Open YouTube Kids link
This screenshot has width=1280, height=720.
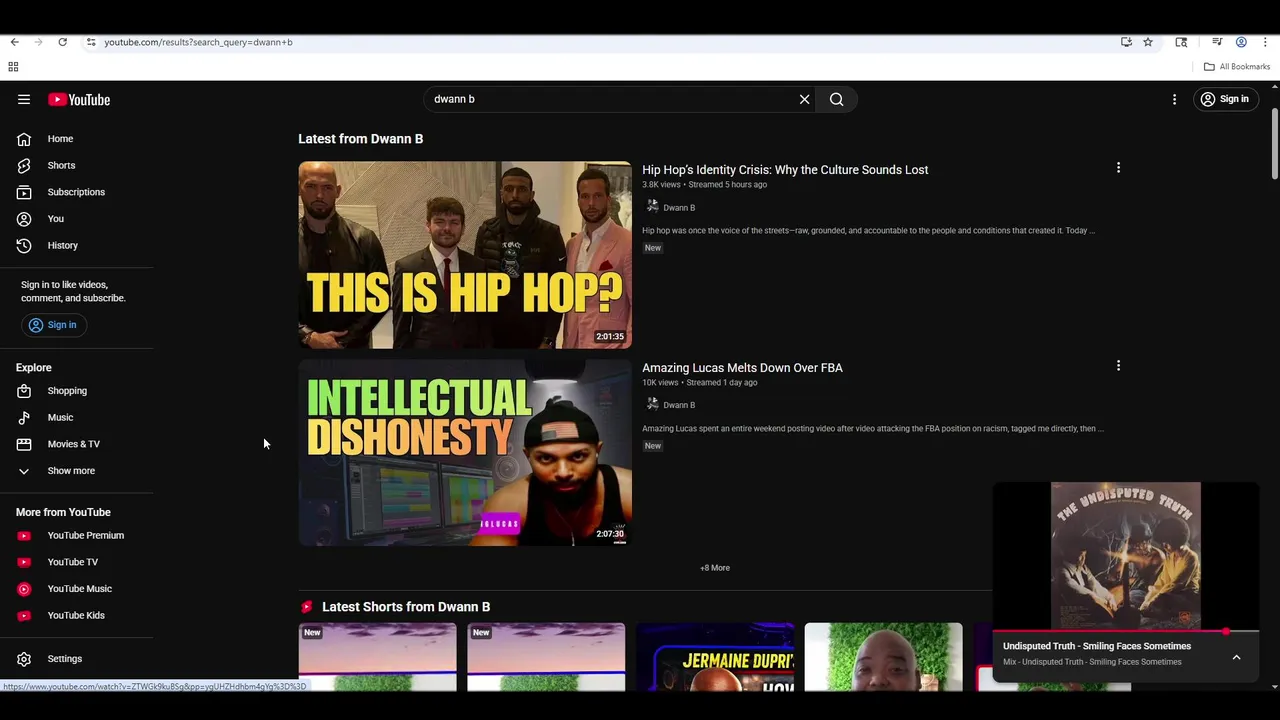(77, 615)
